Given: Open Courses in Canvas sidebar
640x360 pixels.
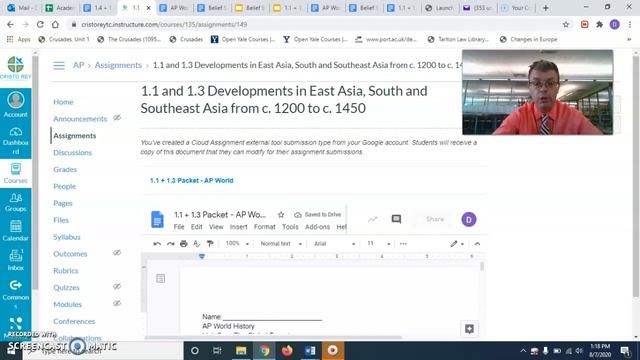Looking at the screenshot, I should click(16, 173).
